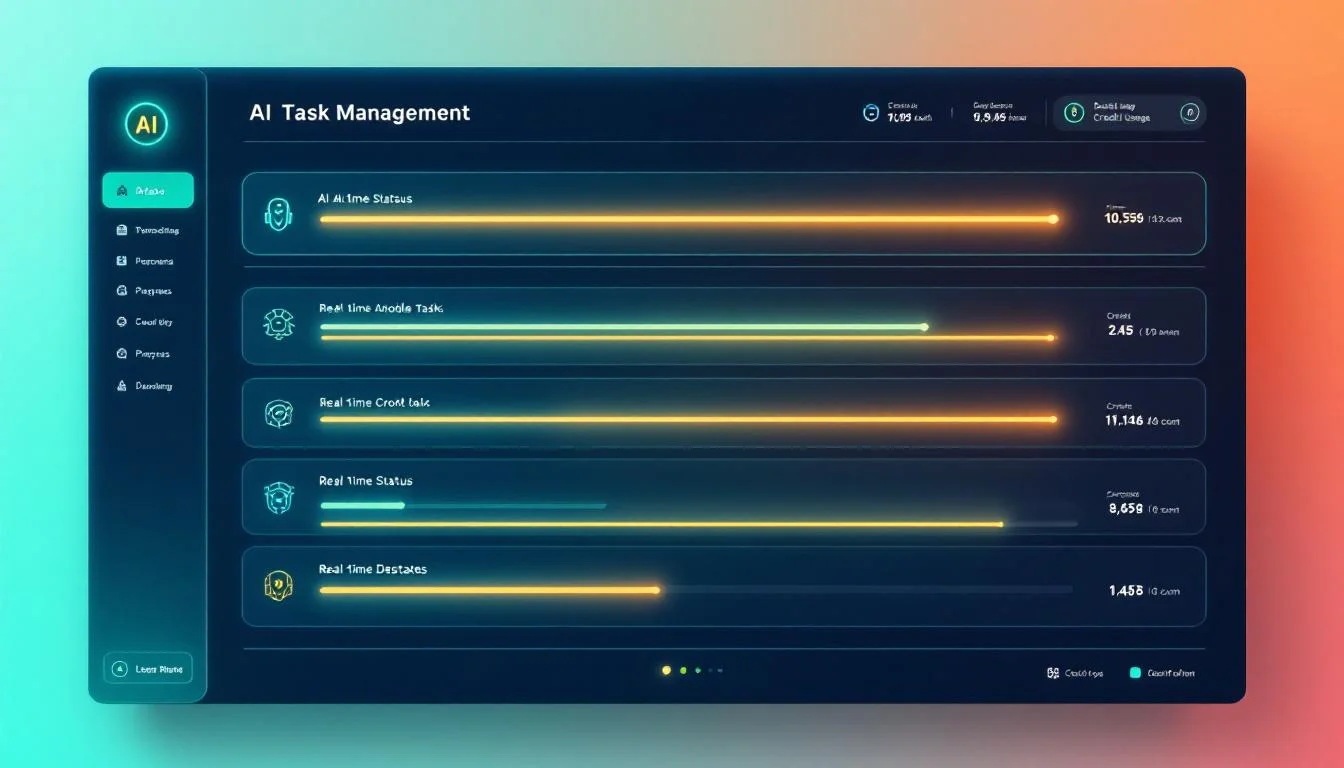Click the headset icon on Real time Destates row
Image resolution: width=1344 pixels, height=768 pixels.
click(277, 586)
